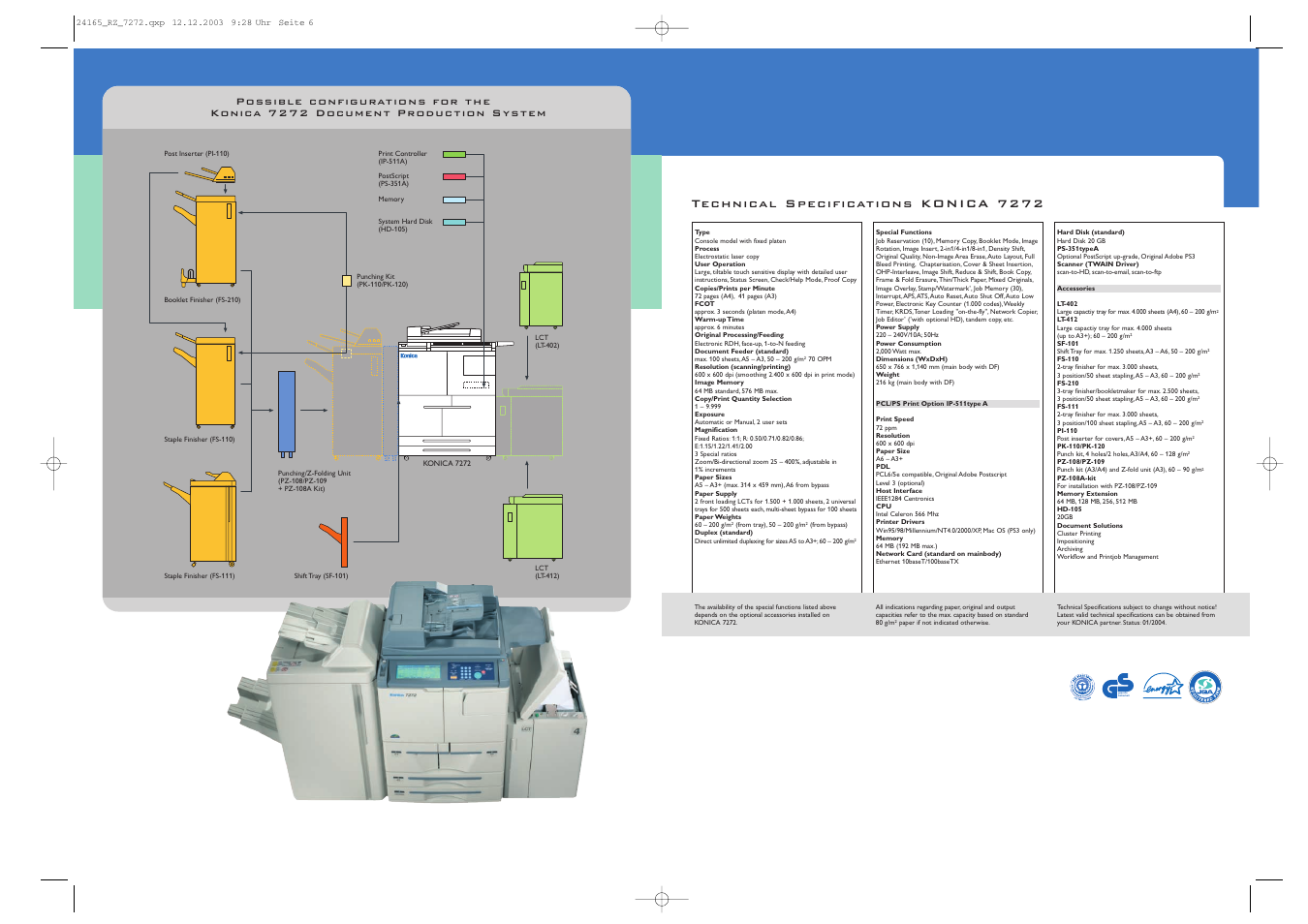Click the 'Scanner (TWAIN Driver)' spec heading
Image resolution: width=1308 pixels, height=924 pixels.
(1097, 264)
